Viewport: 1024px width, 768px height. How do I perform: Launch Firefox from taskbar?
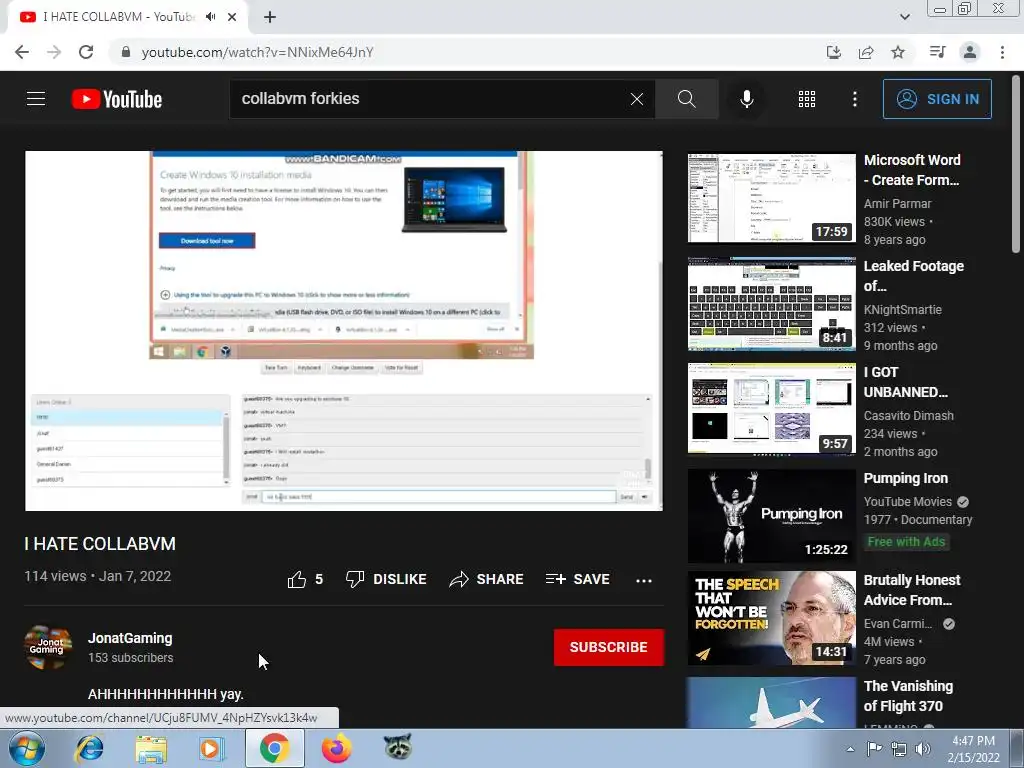pos(336,748)
